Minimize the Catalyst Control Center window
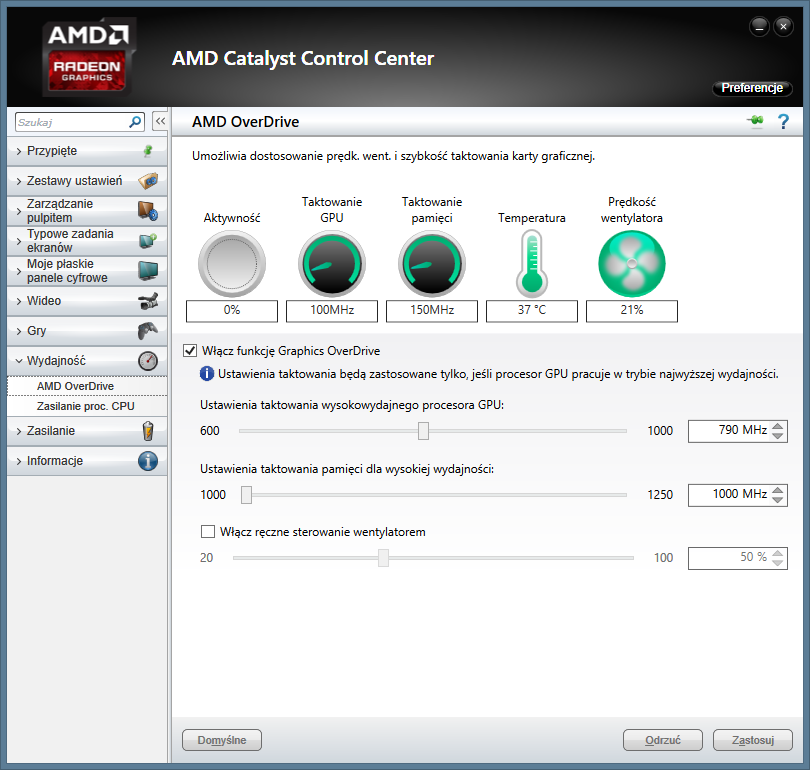810x770 pixels. tap(759, 26)
